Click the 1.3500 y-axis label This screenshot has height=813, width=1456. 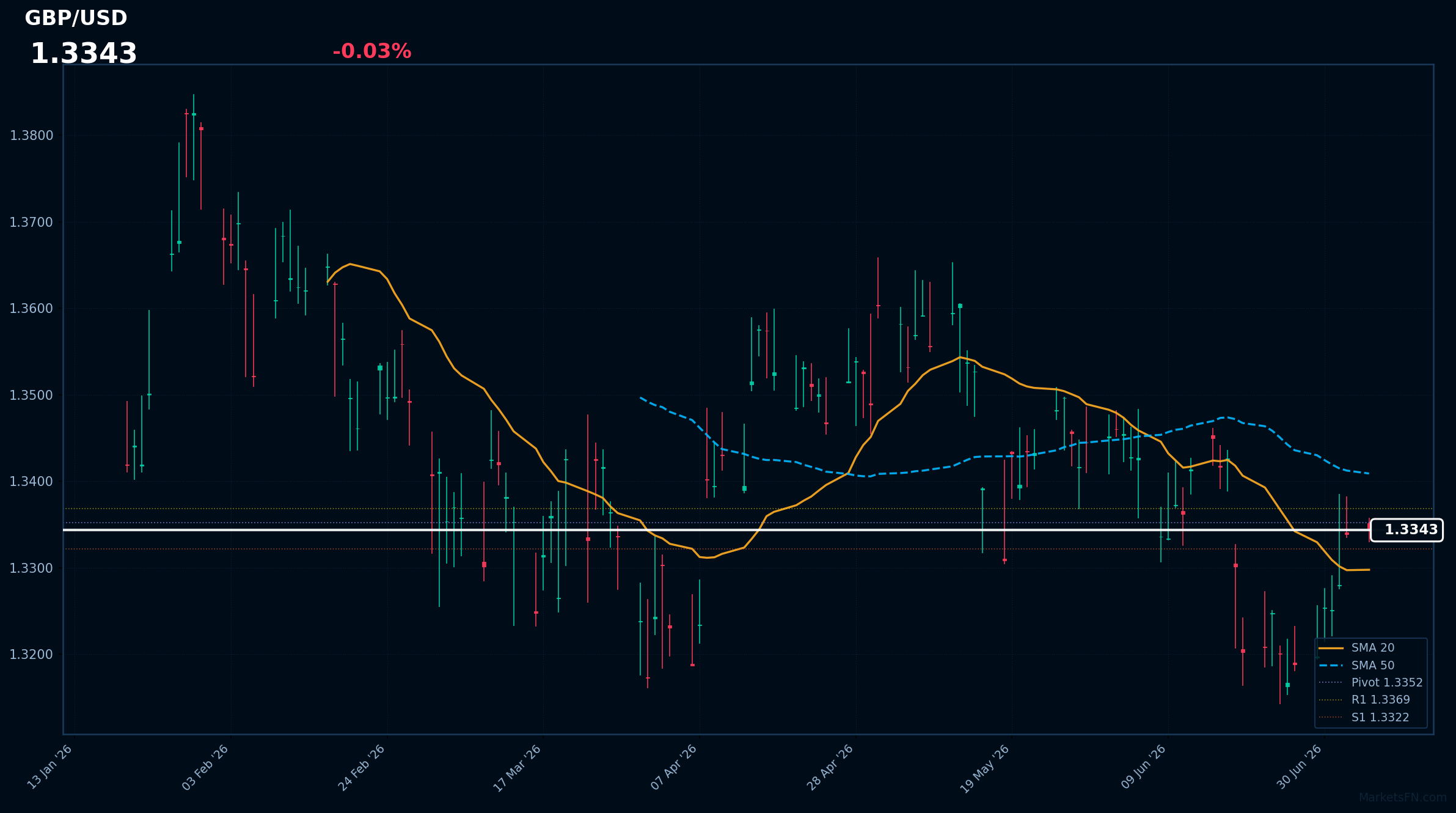click(x=31, y=395)
